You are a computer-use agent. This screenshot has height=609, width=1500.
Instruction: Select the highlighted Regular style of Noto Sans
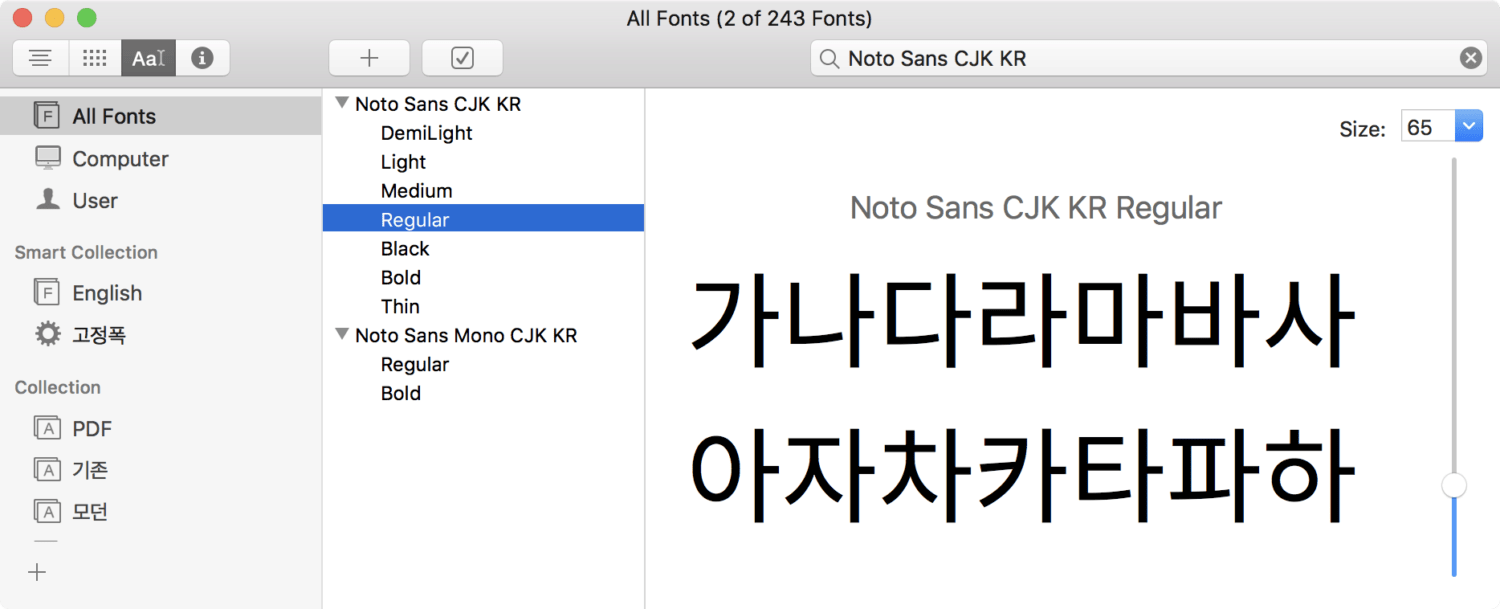pos(483,220)
